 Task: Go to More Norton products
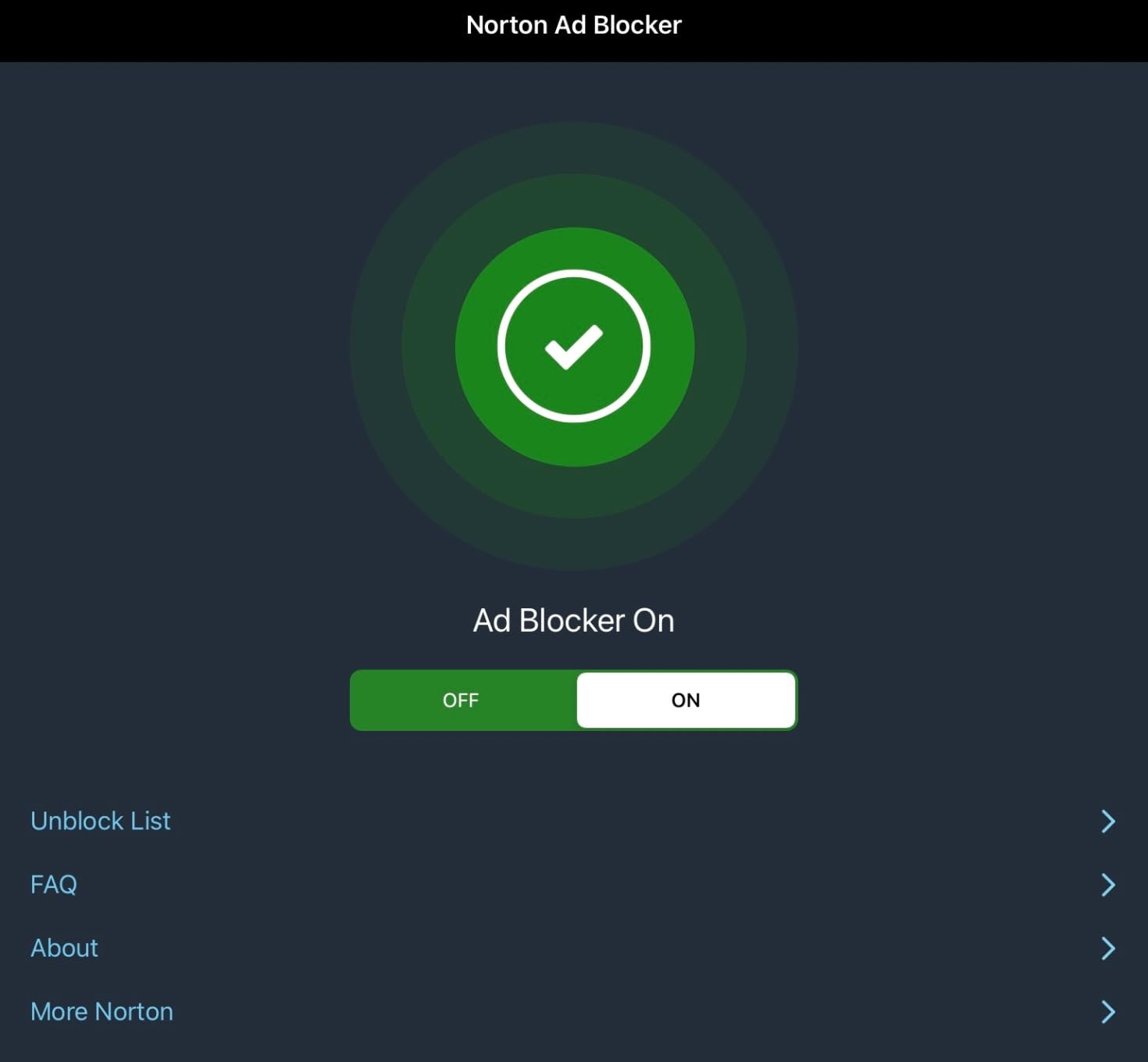(x=102, y=1011)
